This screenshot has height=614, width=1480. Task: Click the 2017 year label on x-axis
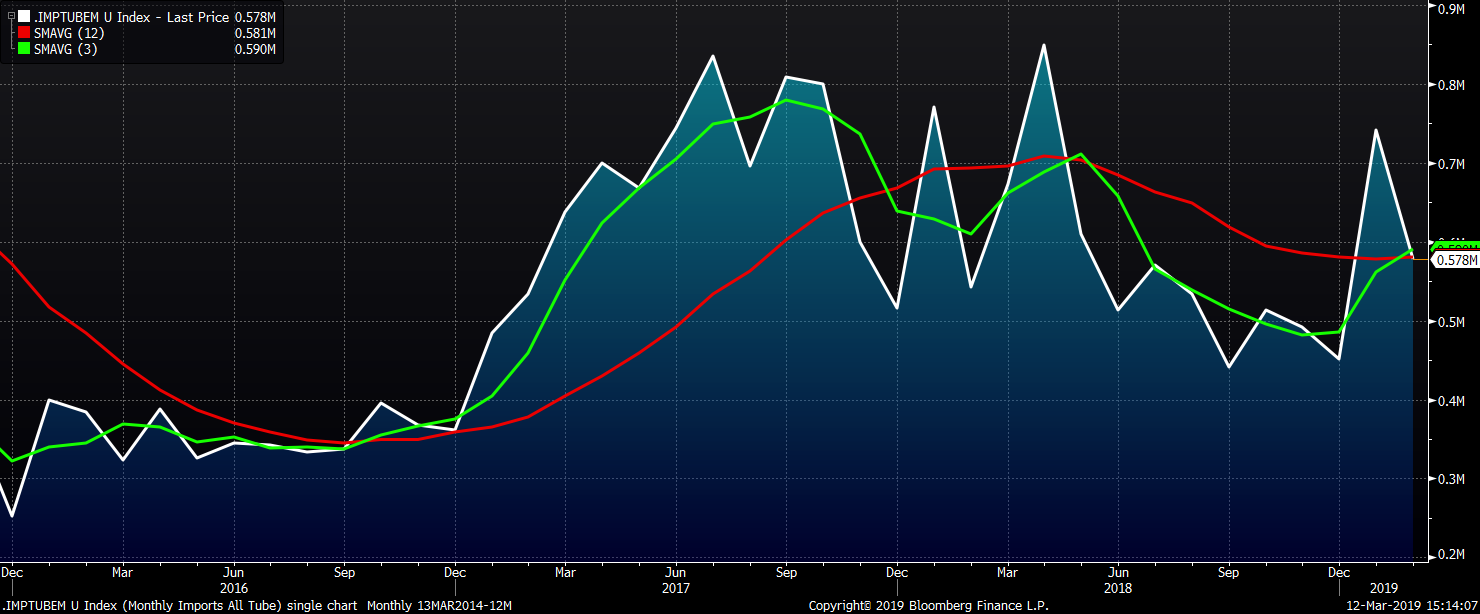676,589
